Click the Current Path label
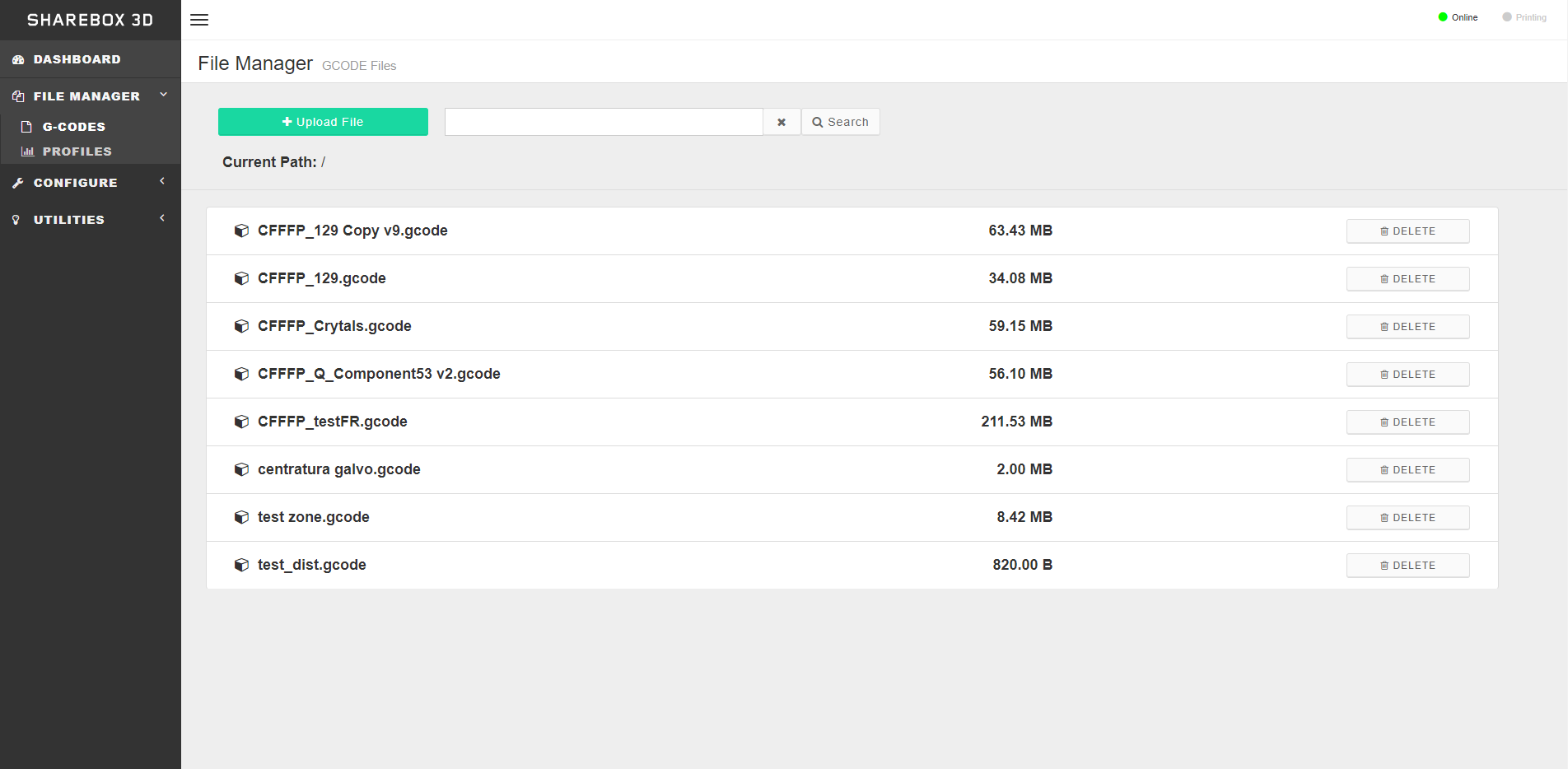The width and height of the screenshot is (1568, 769). coord(269,162)
